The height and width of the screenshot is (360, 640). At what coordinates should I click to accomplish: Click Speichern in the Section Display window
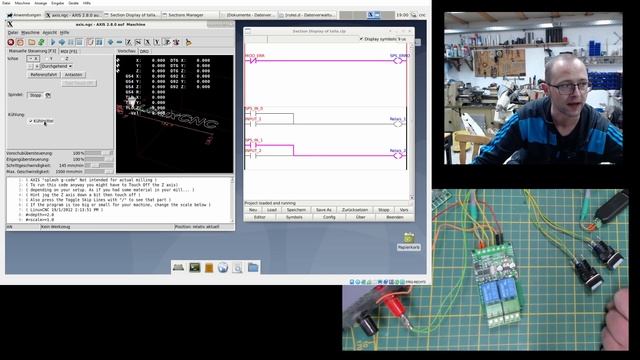click(296, 210)
